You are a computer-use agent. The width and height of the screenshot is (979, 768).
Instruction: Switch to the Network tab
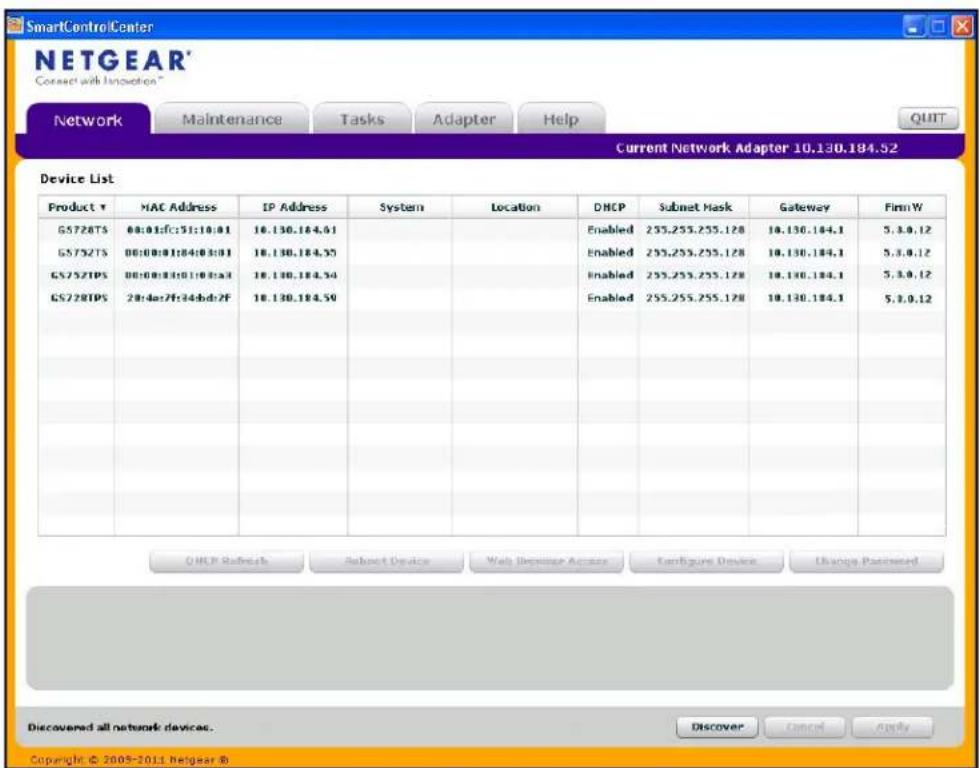pyautogui.click(x=88, y=120)
